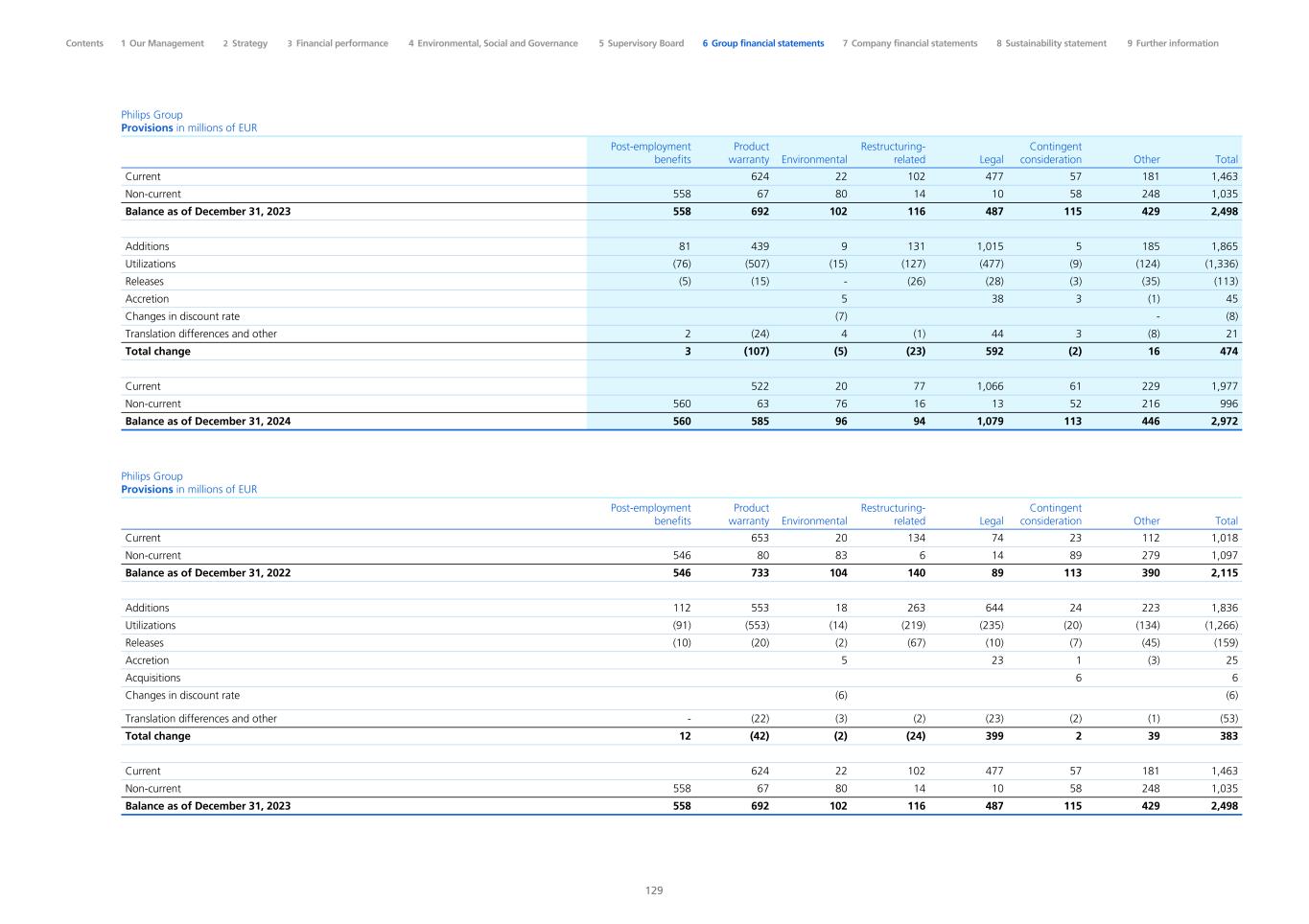Open the 2 Strategy section link
The image size is (1309, 924).
[x=245, y=43]
